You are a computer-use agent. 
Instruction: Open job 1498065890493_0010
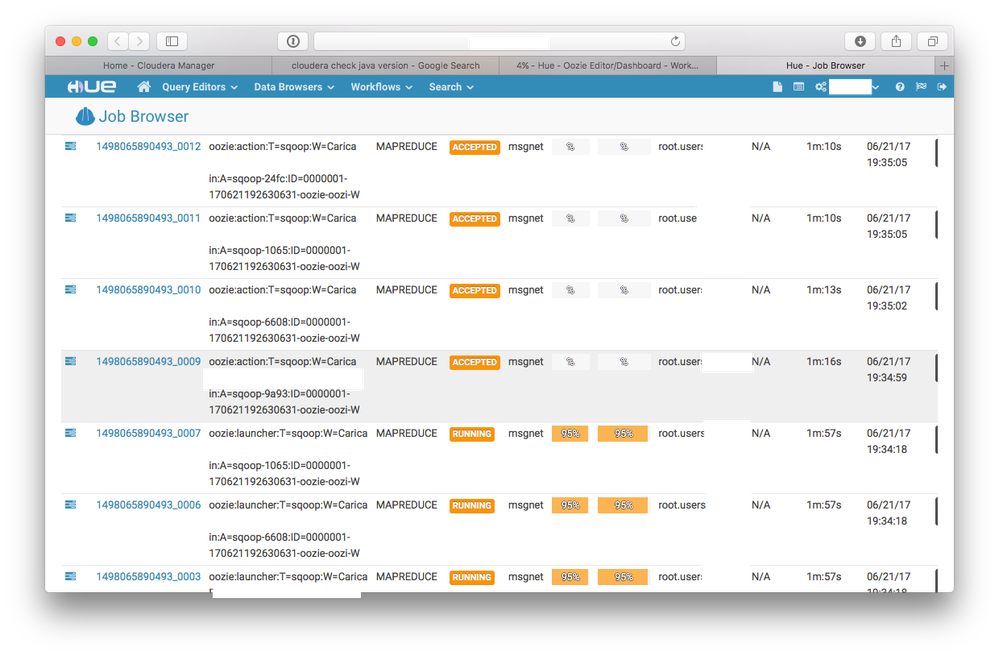pos(148,289)
